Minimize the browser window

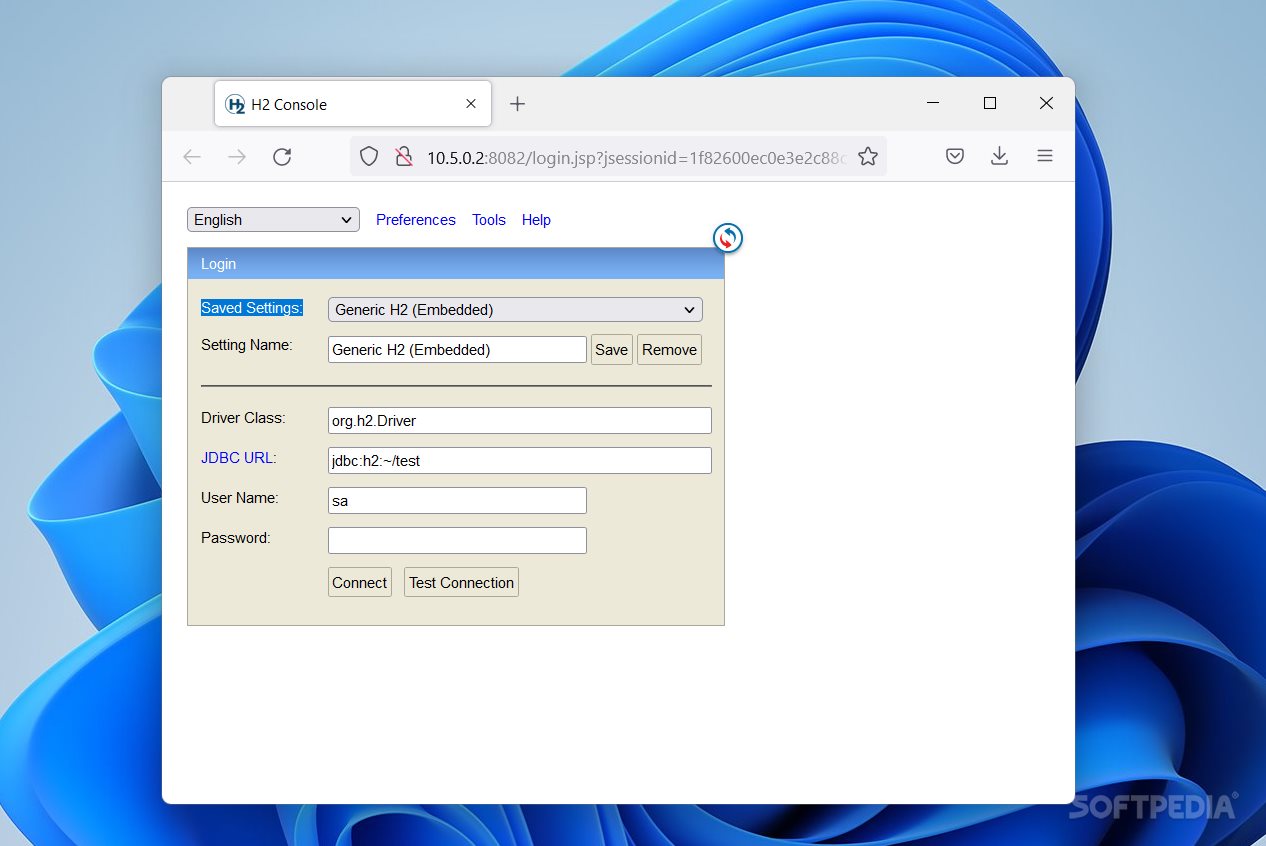click(933, 103)
